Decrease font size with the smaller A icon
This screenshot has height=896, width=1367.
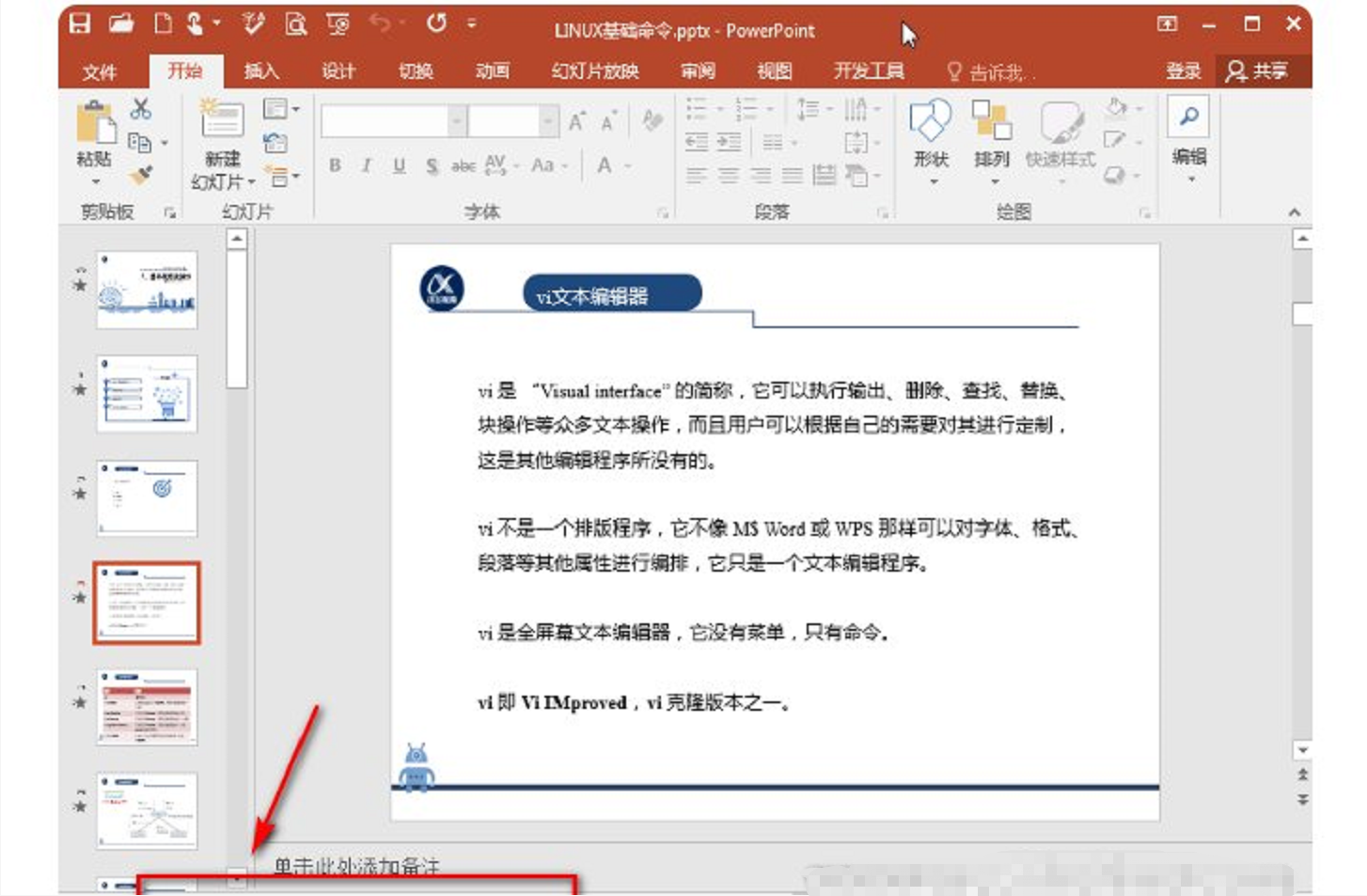click(609, 121)
